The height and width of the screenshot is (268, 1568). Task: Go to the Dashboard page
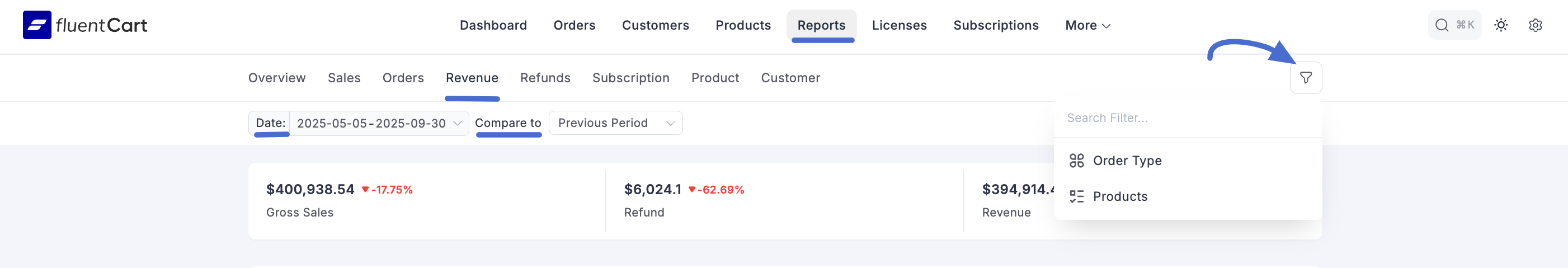493,26
